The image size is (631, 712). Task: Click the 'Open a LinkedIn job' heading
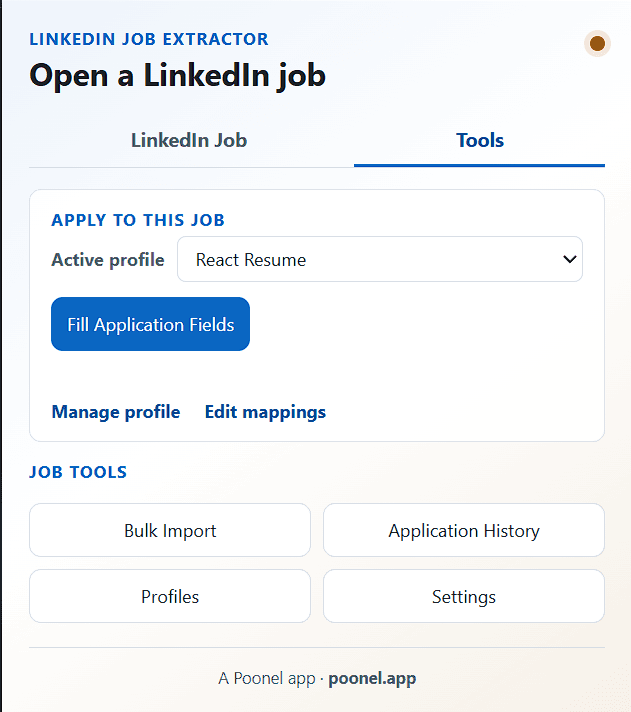[x=177, y=75]
